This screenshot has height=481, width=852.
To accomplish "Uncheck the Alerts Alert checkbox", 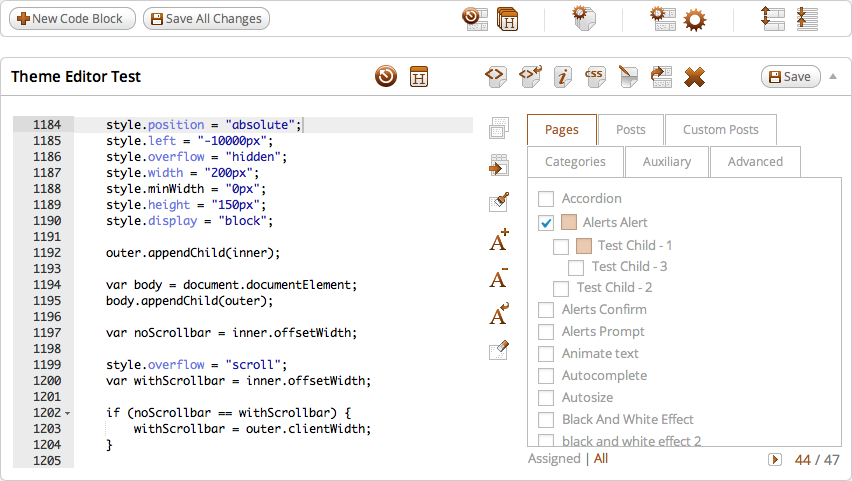I will coord(546,223).
